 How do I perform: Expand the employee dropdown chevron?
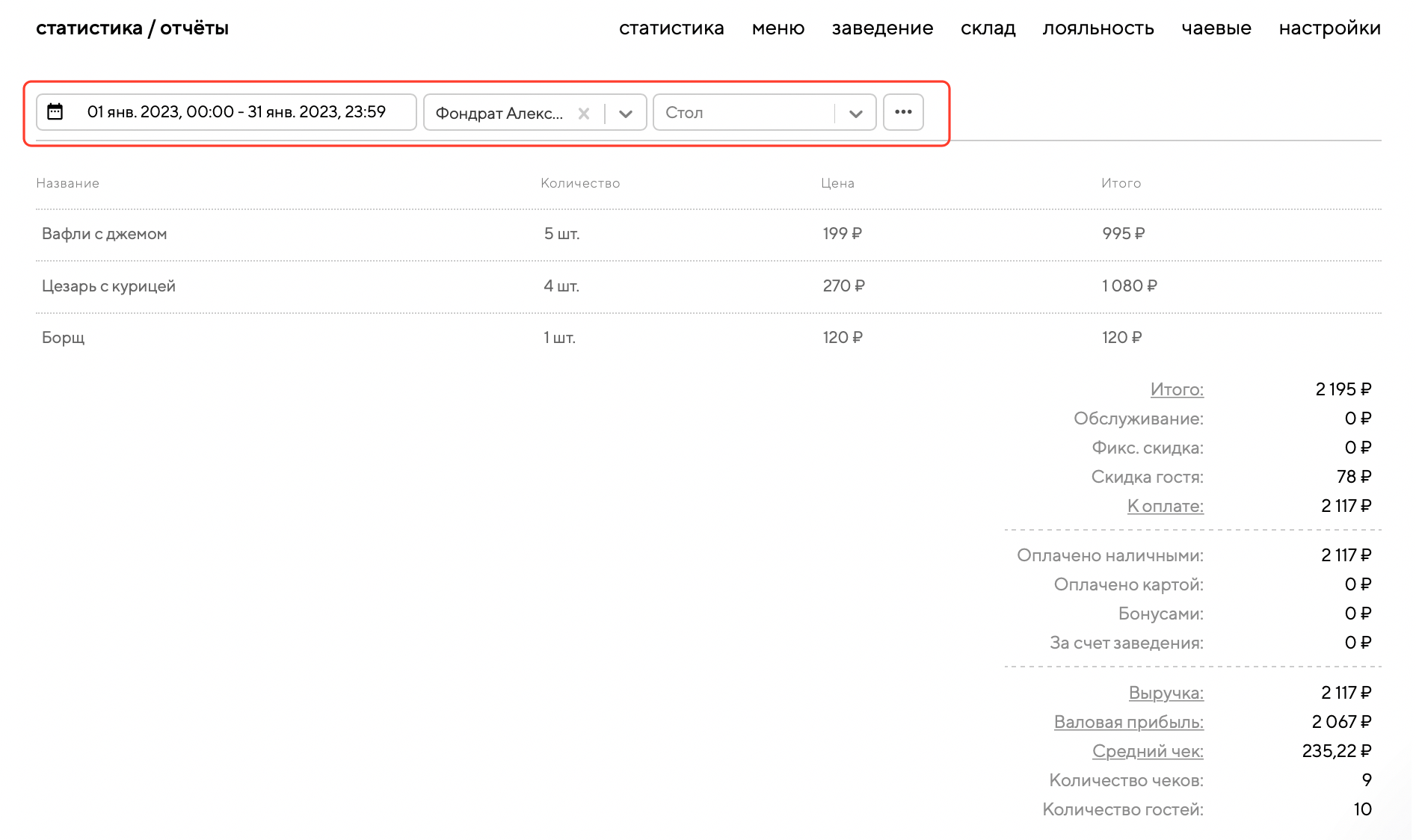tap(626, 114)
